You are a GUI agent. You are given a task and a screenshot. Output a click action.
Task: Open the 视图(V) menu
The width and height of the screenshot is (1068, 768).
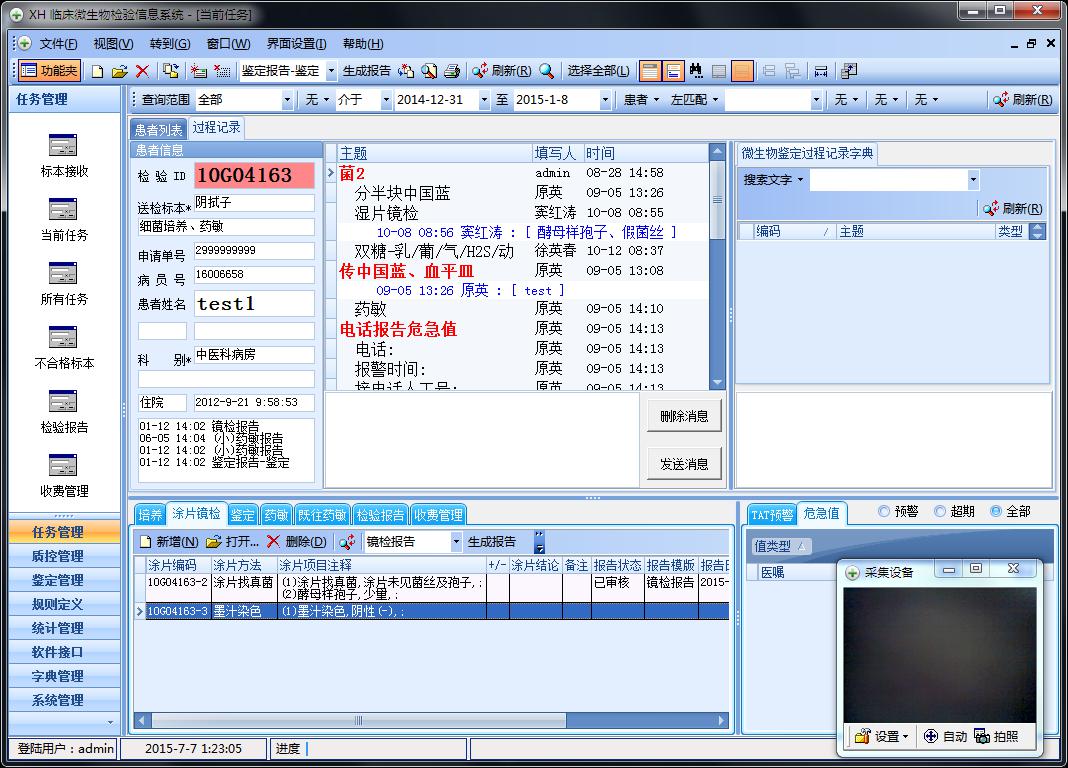click(x=113, y=44)
